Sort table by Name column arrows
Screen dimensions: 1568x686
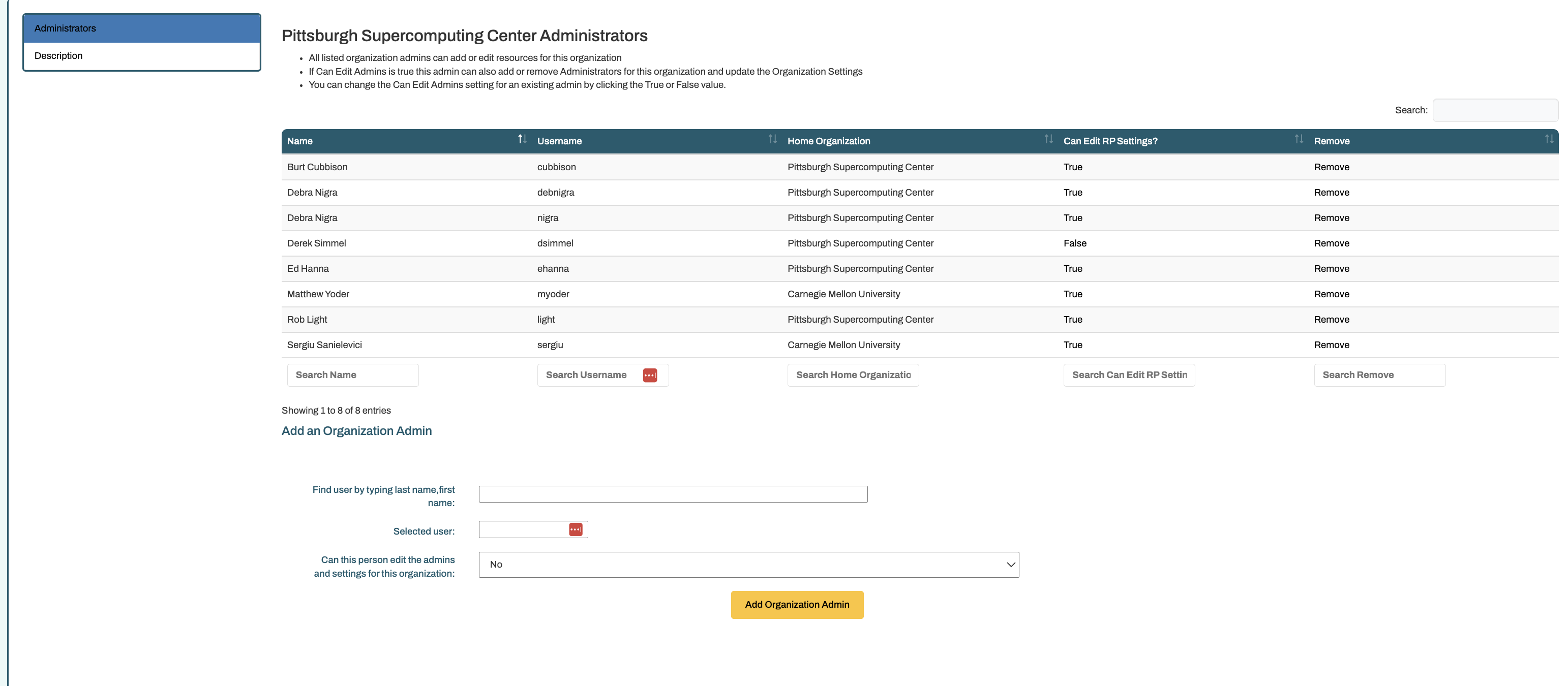522,139
